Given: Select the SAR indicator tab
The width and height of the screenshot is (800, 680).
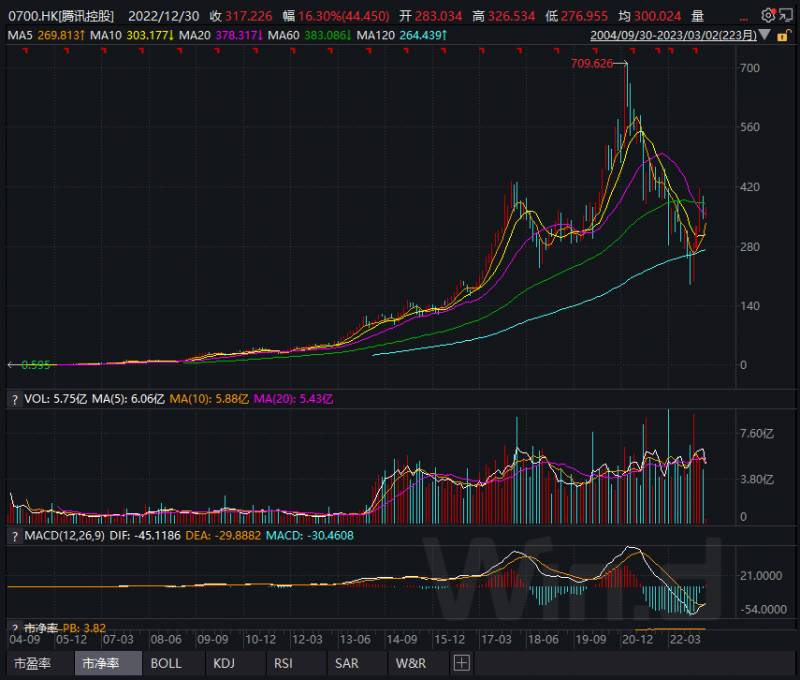Looking at the screenshot, I should (346, 663).
